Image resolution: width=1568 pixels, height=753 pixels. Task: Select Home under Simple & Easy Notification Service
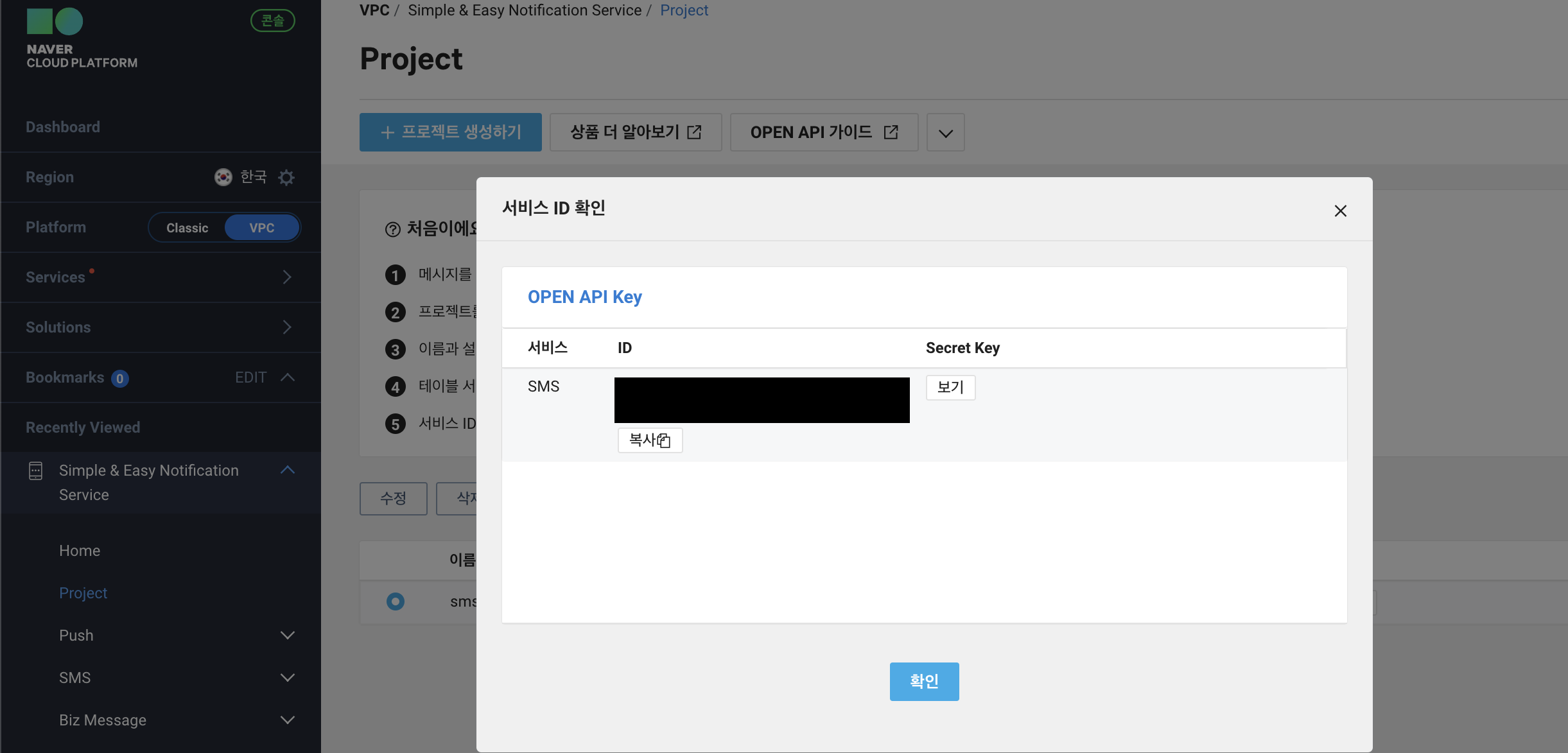pyautogui.click(x=79, y=550)
